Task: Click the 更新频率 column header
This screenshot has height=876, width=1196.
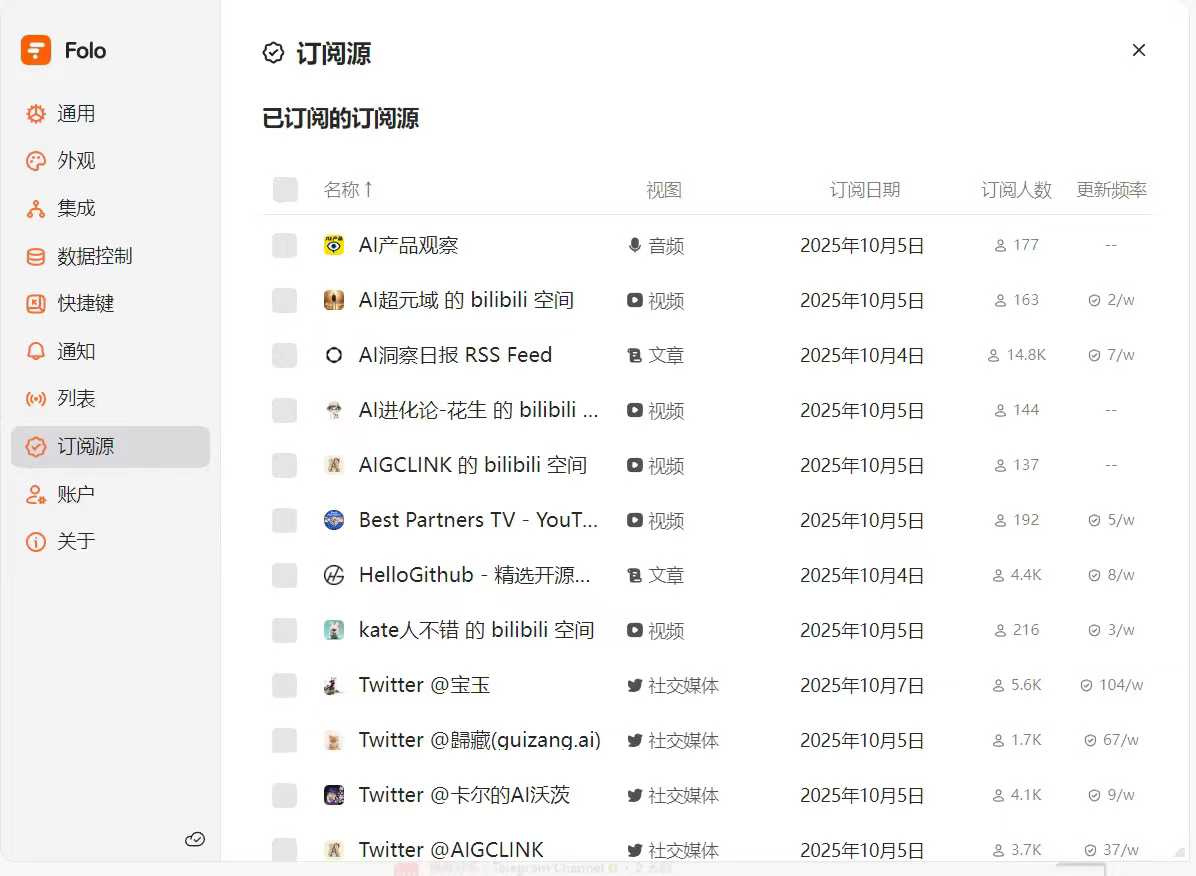Action: [1111, 189]
